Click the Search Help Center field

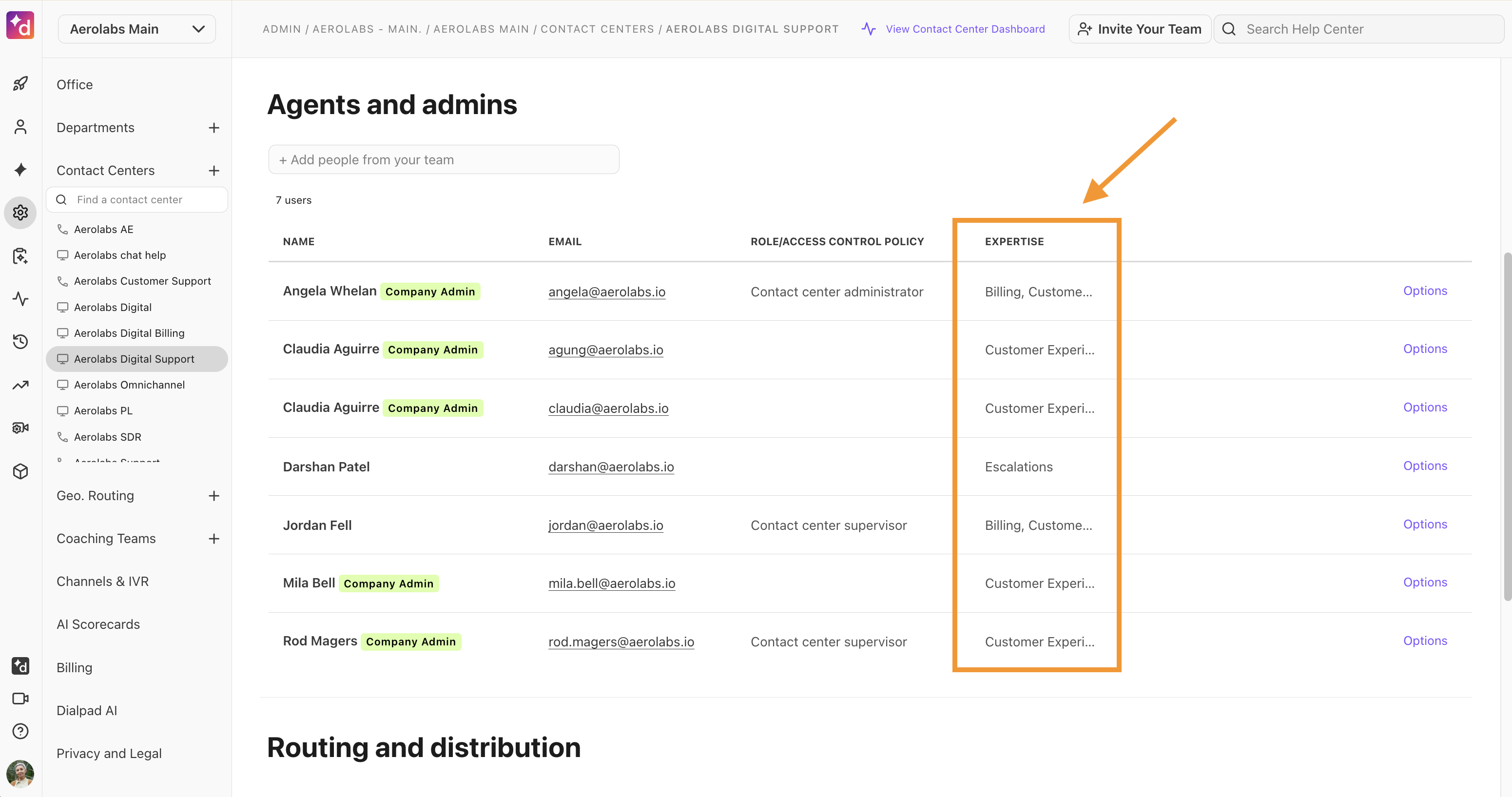click(1359, 29)
